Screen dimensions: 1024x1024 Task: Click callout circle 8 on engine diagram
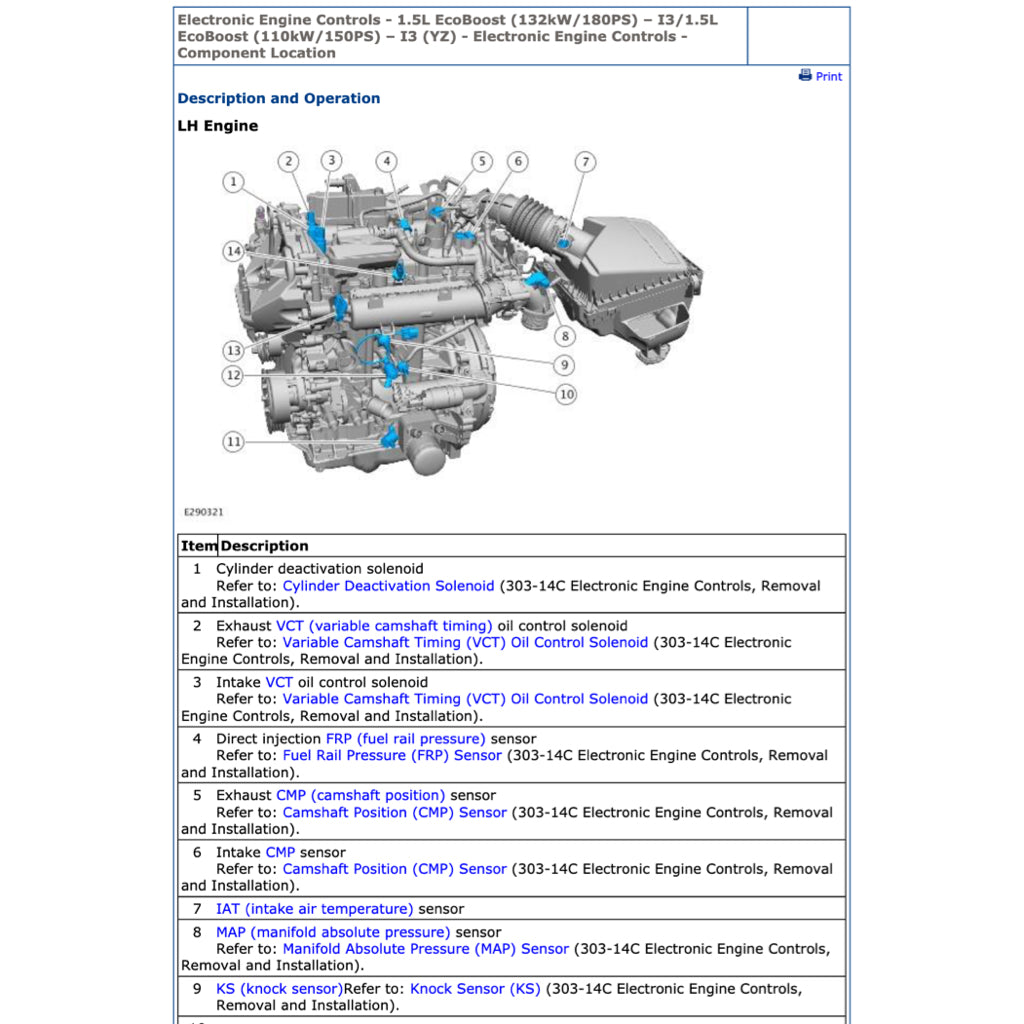(566, 337)
